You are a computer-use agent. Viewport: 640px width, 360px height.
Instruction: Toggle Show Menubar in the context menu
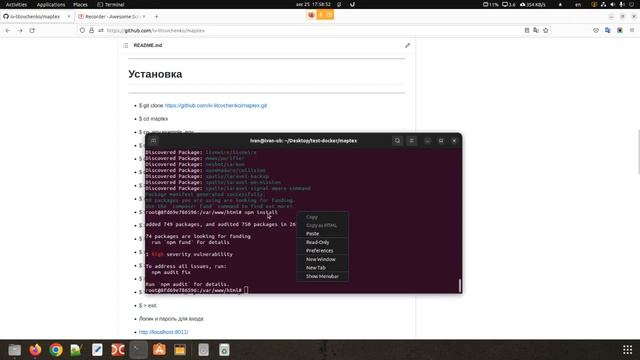click(x=322, y=276)
